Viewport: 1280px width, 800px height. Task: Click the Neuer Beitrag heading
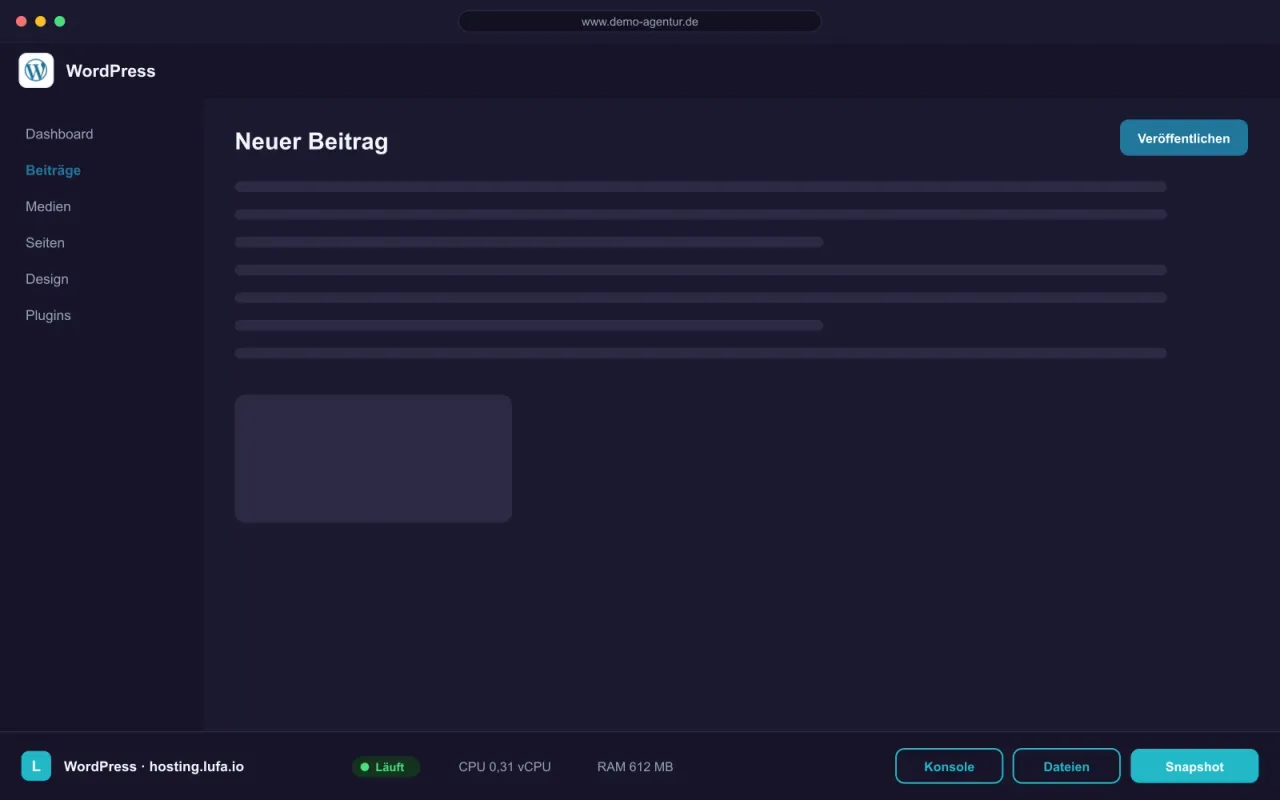tap(311, 142)
